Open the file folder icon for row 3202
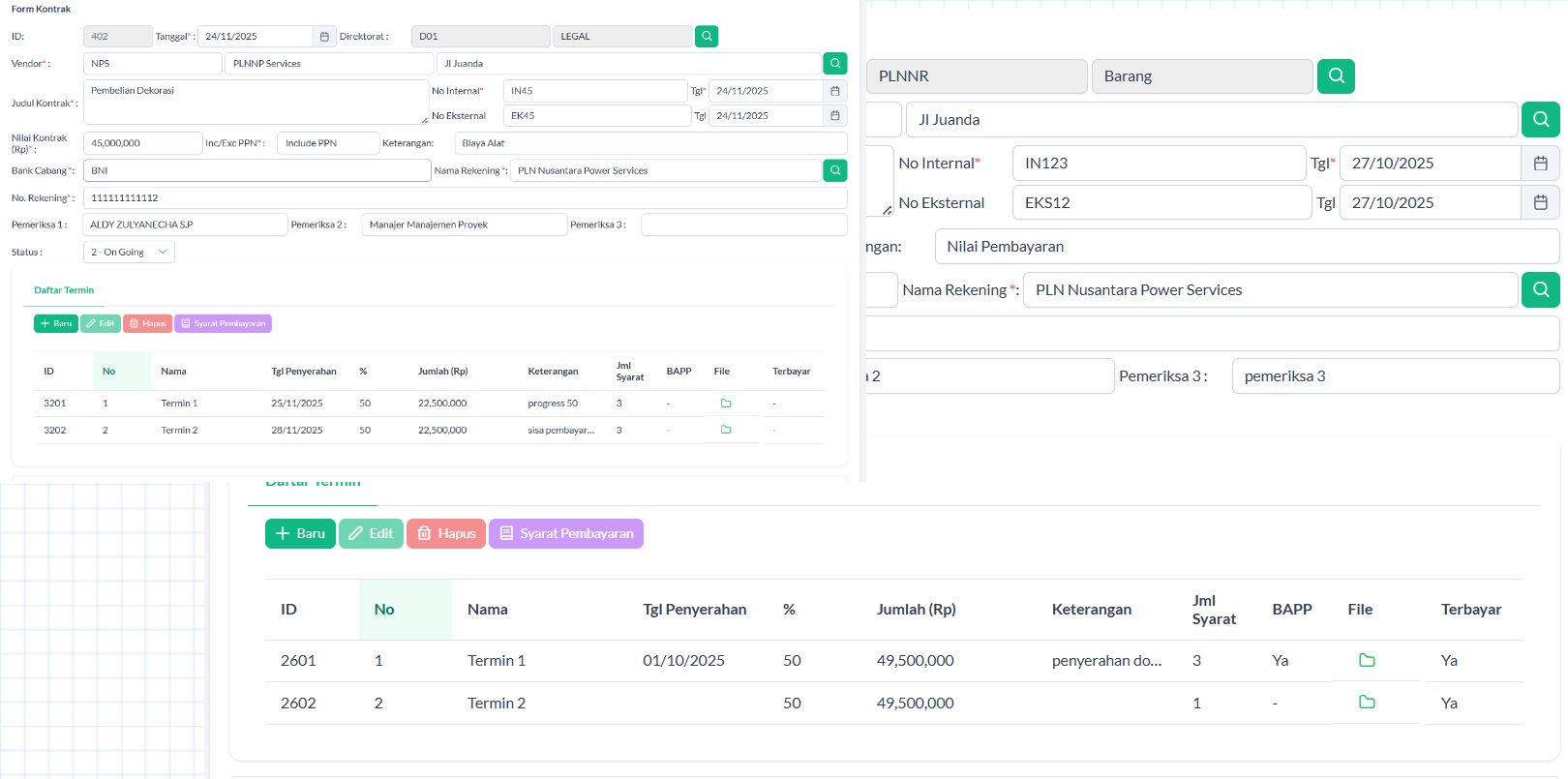Viewport: 1568px width, 779px height. (726, 430)
